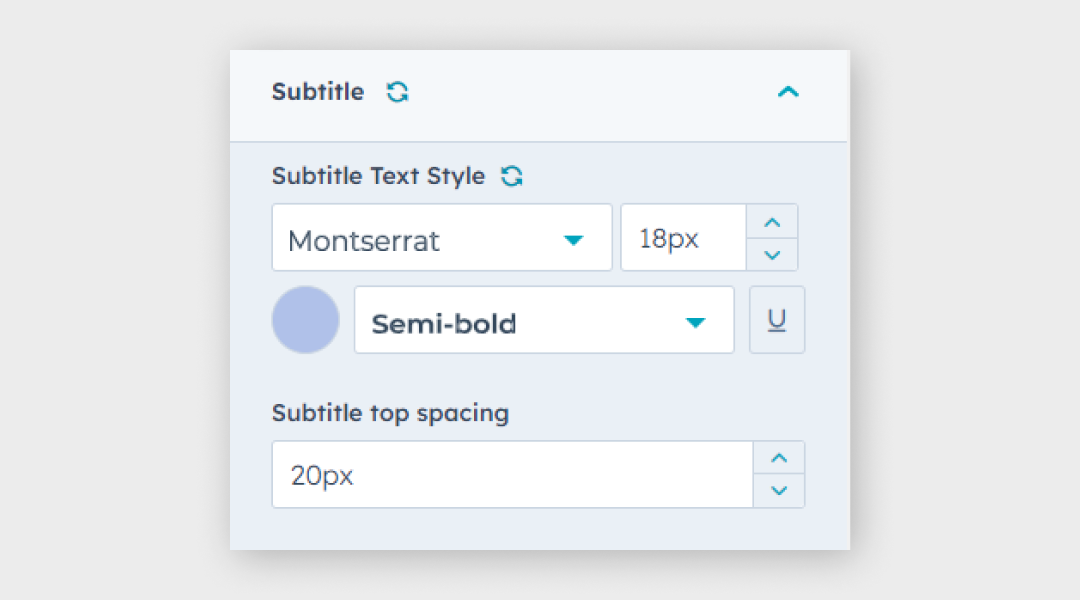
Task: Click the up stepper for font size
Action: (x=771, y=222)
